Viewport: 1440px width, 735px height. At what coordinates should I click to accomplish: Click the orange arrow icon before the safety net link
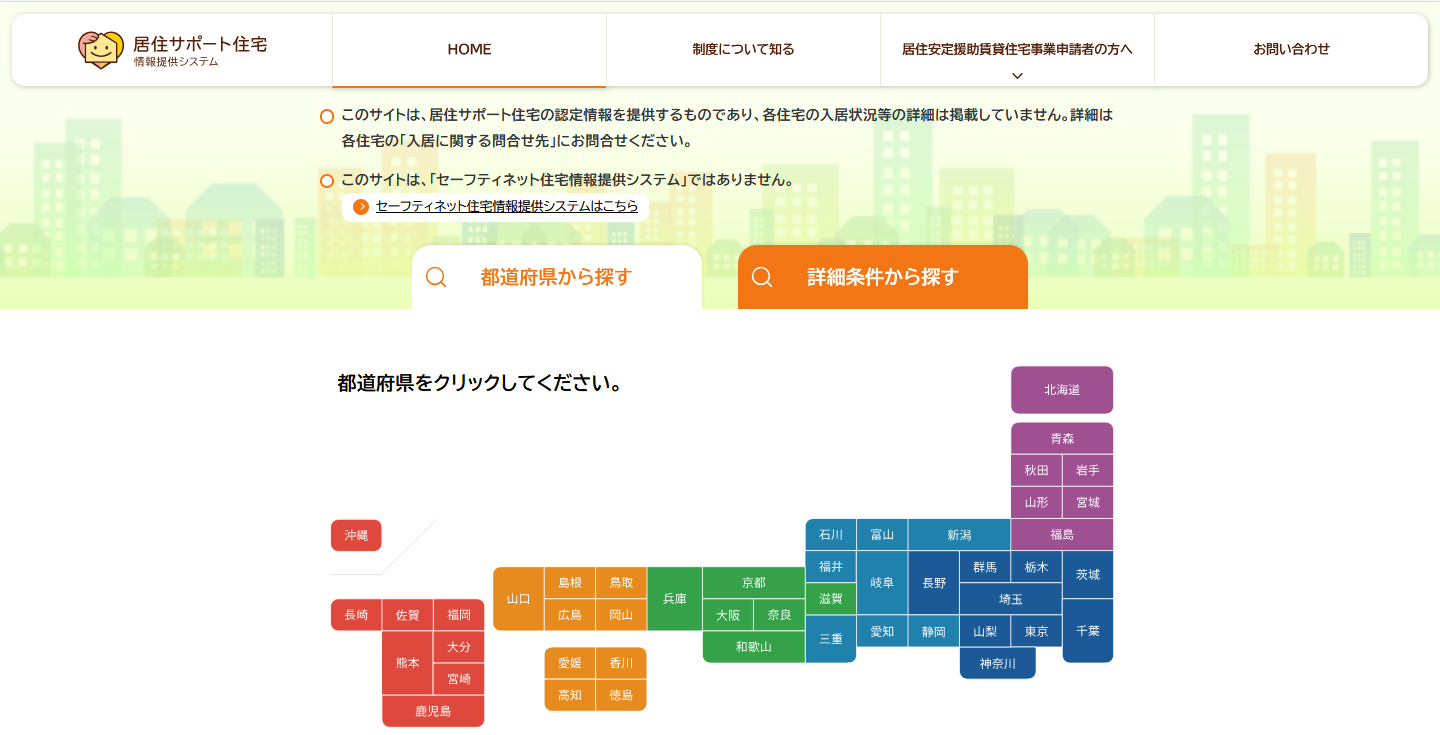click(x=360, y=207)
